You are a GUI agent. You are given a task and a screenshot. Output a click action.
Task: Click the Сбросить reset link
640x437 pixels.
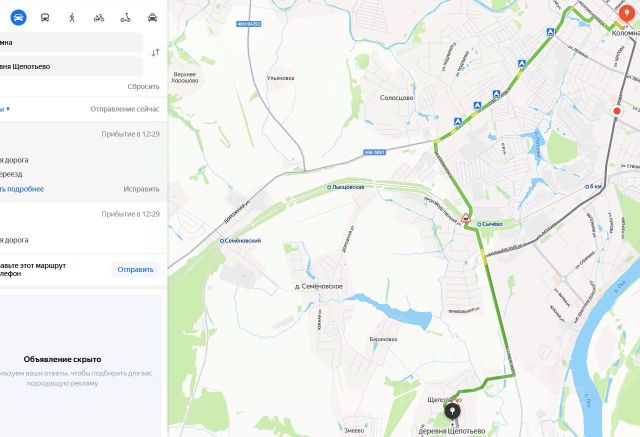coord(143,87)
